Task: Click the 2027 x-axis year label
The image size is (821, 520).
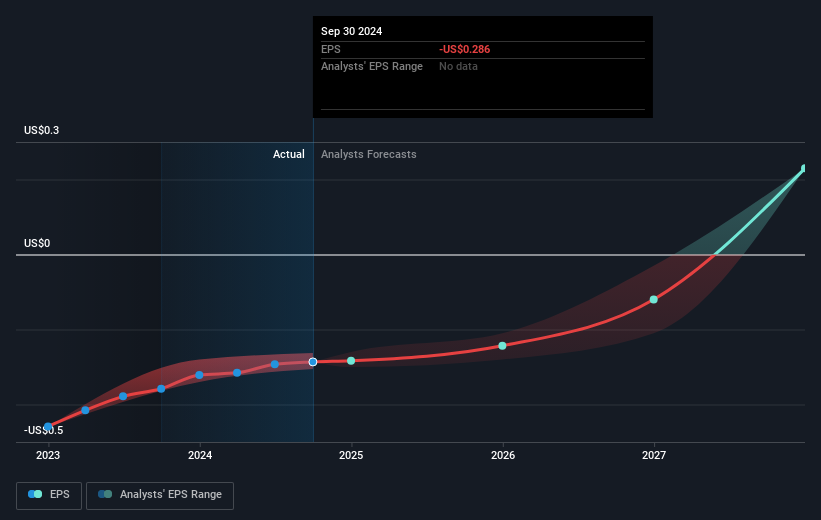Action: [x=654, y=455]
